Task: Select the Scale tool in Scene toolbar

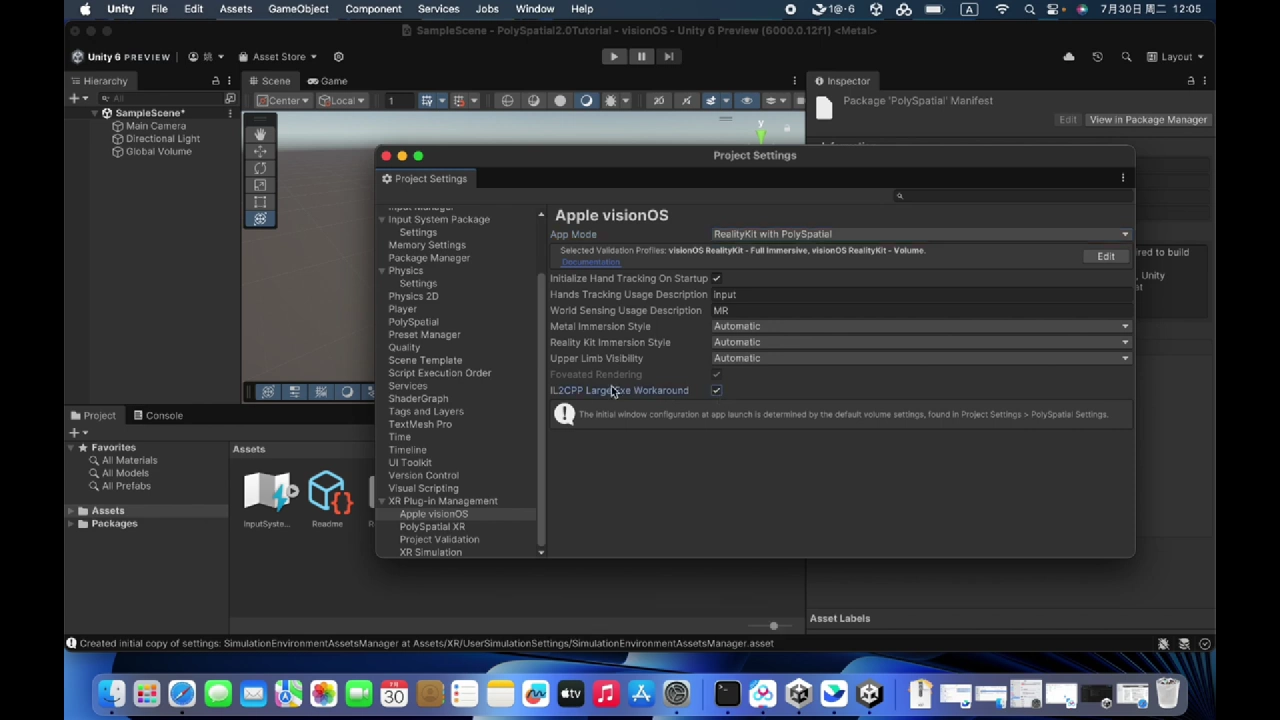Action: tap(260, 185)
